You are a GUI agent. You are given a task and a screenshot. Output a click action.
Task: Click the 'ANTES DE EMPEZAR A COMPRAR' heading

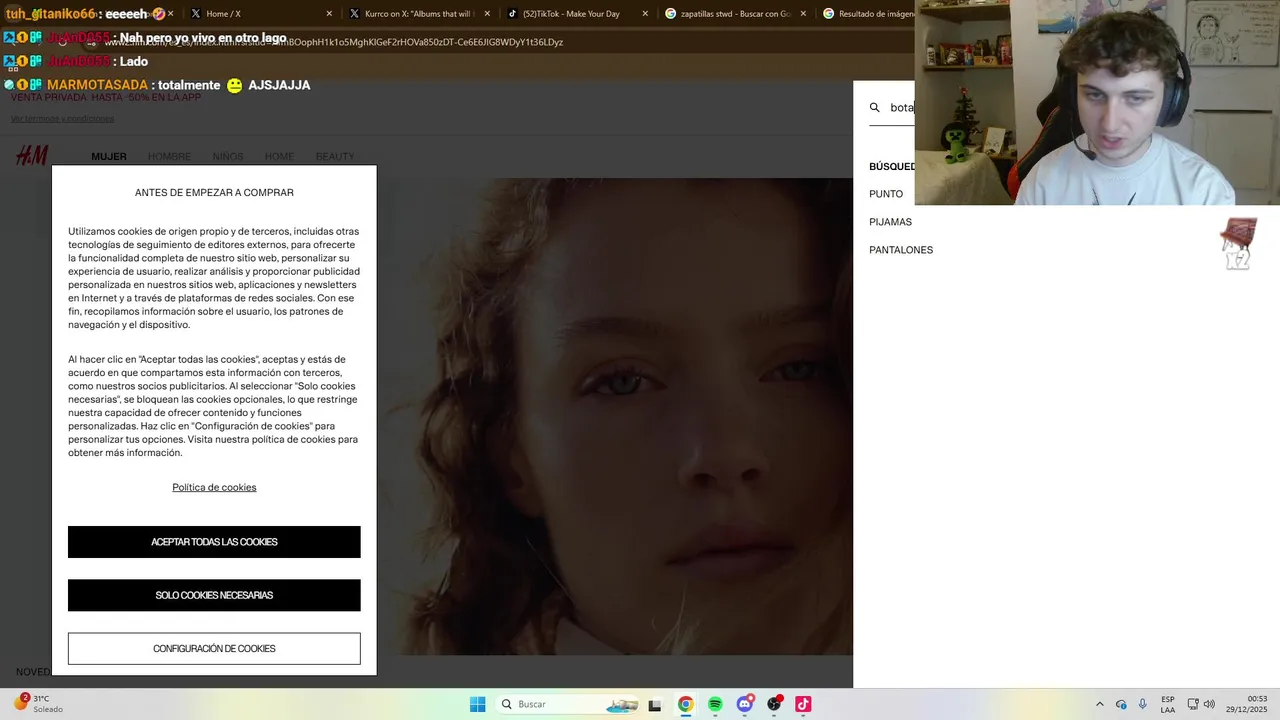(214, 193)
